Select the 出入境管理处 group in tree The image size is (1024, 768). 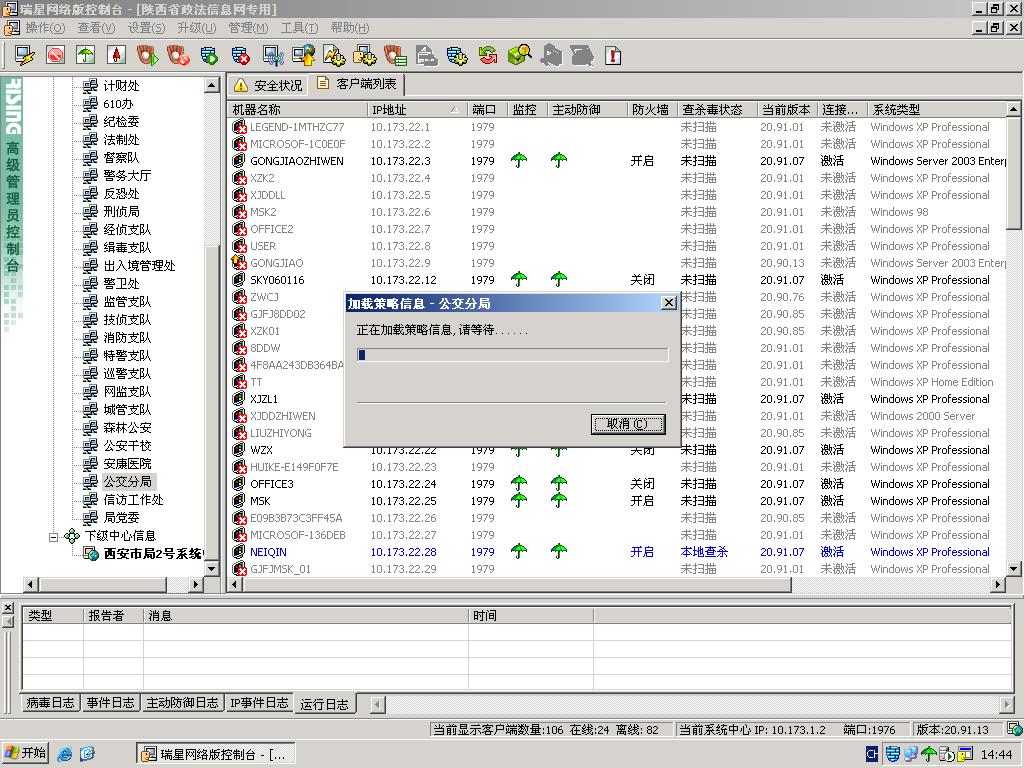tap(139, 266)
